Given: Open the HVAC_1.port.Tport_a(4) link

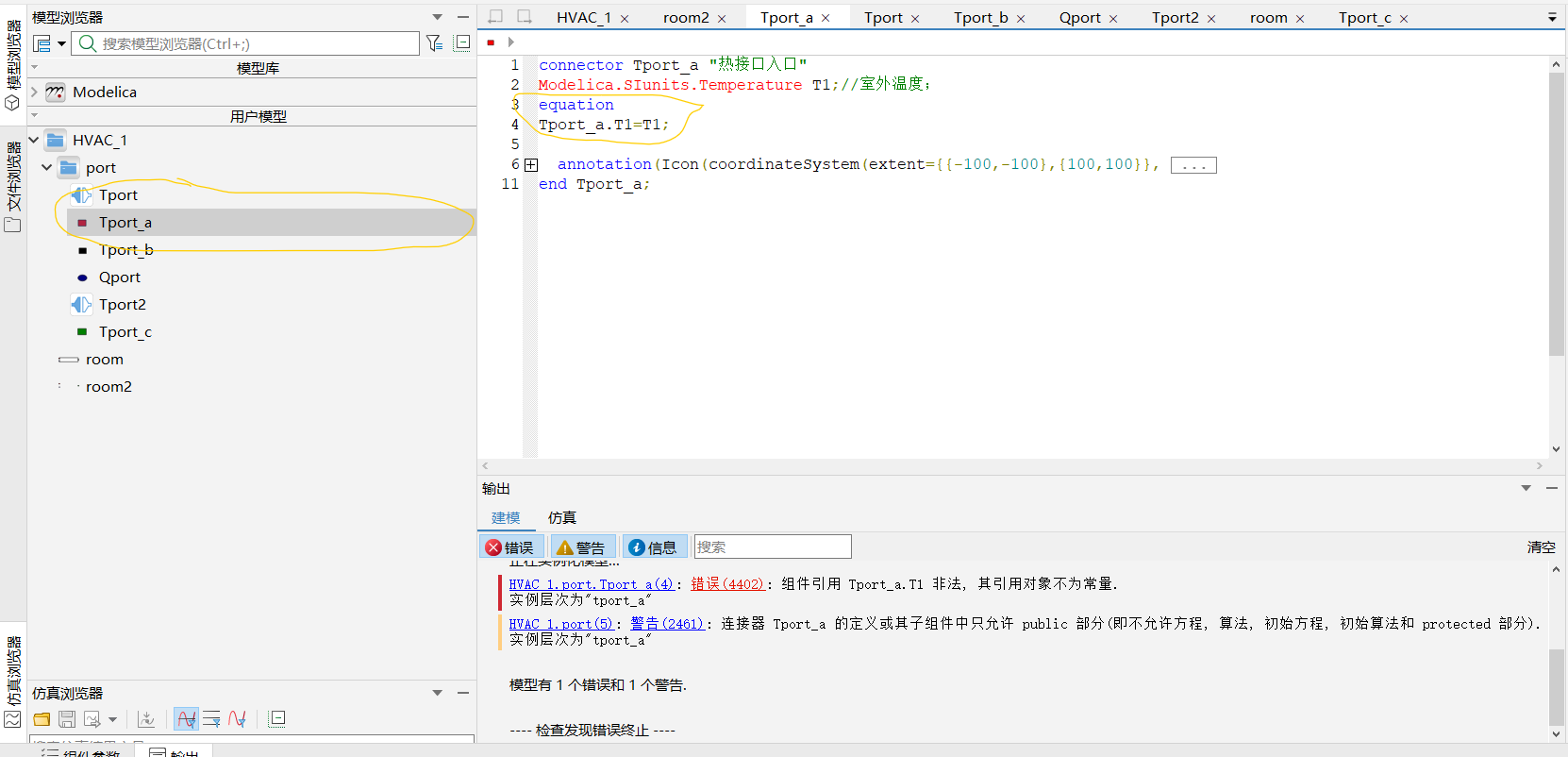Looking at the screenshot, I should point(592,584).
